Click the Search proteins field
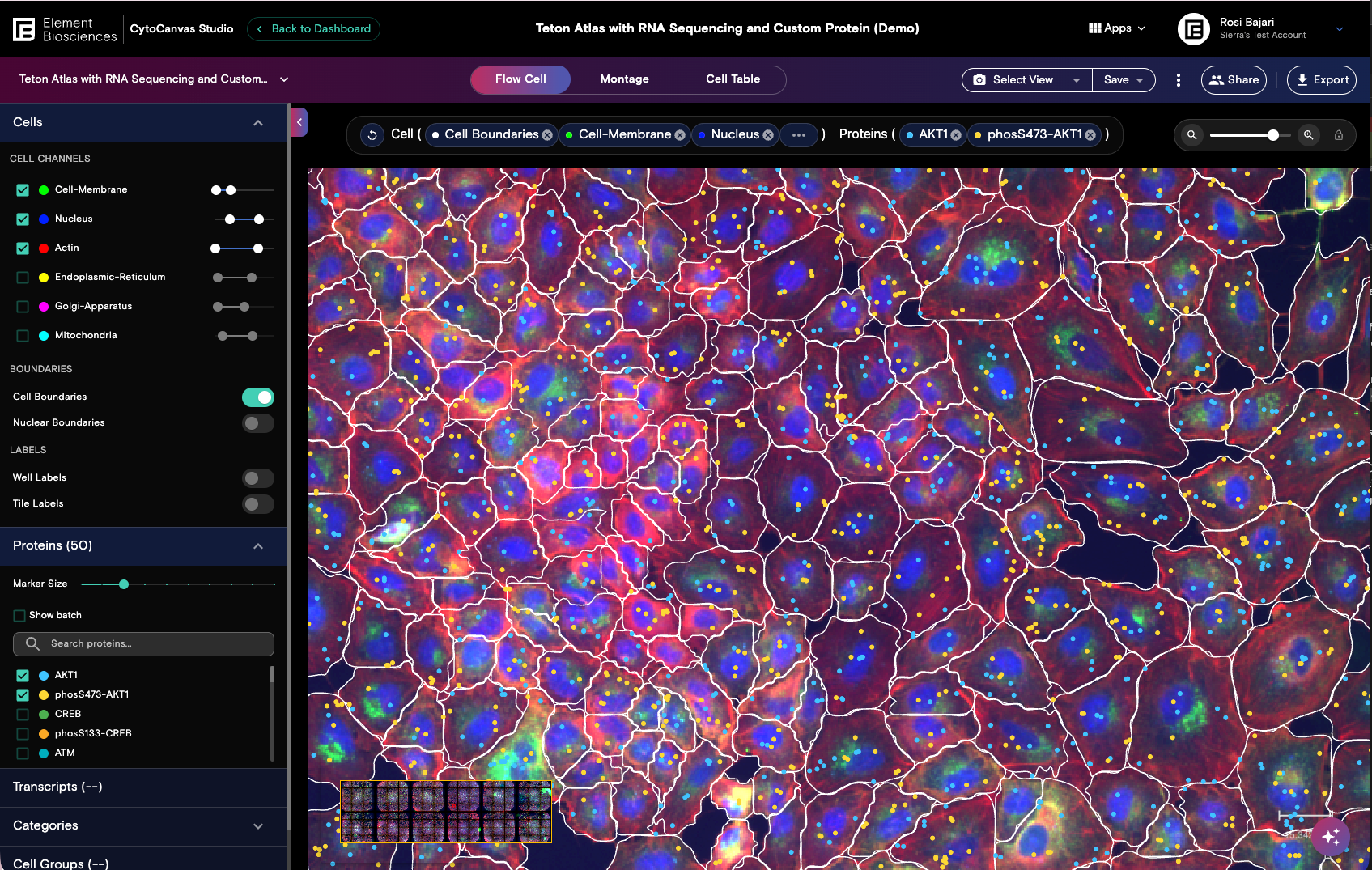Image resolution: width=1372 pixels, height=870 pixels. (143, 644)
